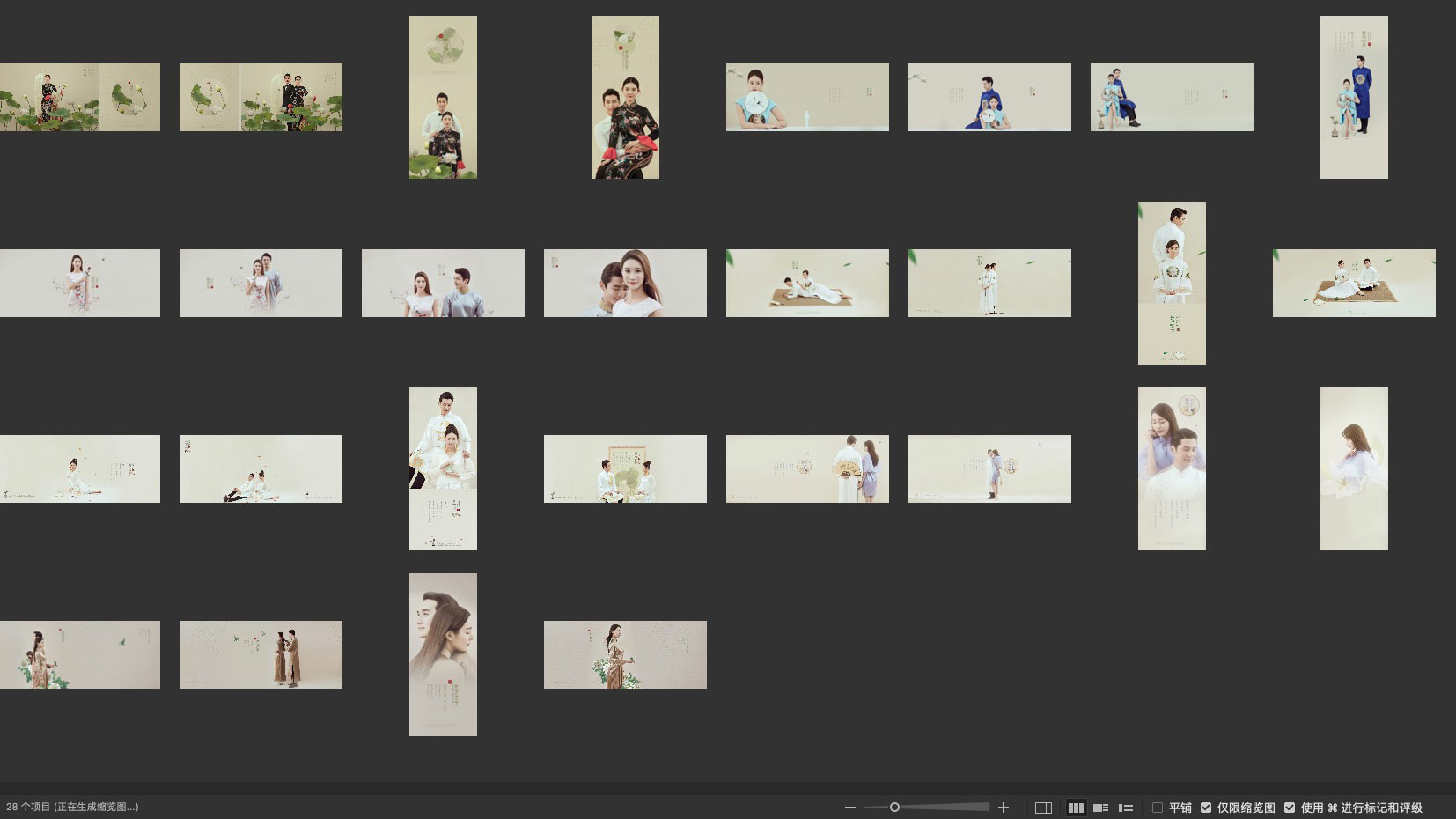The height and width of the screenshot is (819, 1456).
Task: Select the woman holding round fan thumbnail
Action: tap(807, 97)
